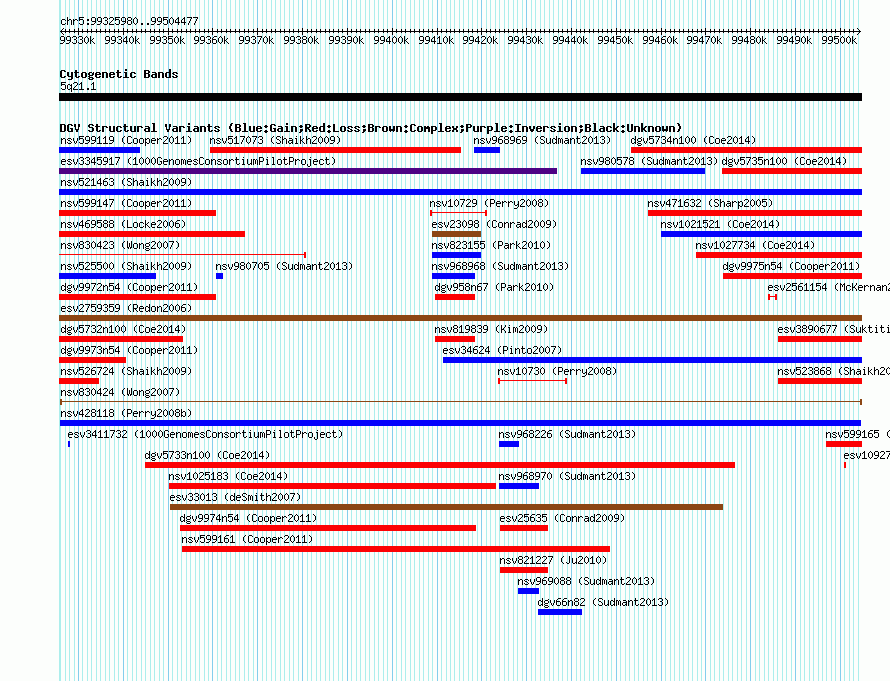Click the dgv5735n100 (Coe2014) label
Screen dimensions: 890x681
click(x=784, y=161)
